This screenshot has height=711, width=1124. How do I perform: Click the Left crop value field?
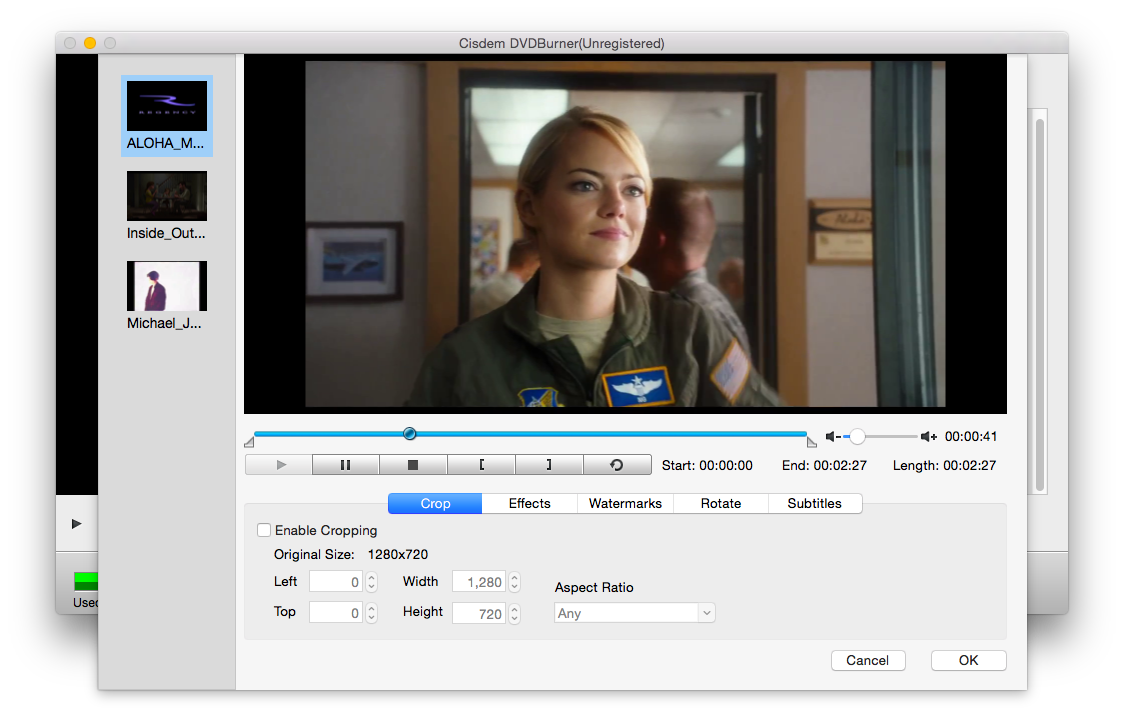pyautogui.click(x=335, y=582)
